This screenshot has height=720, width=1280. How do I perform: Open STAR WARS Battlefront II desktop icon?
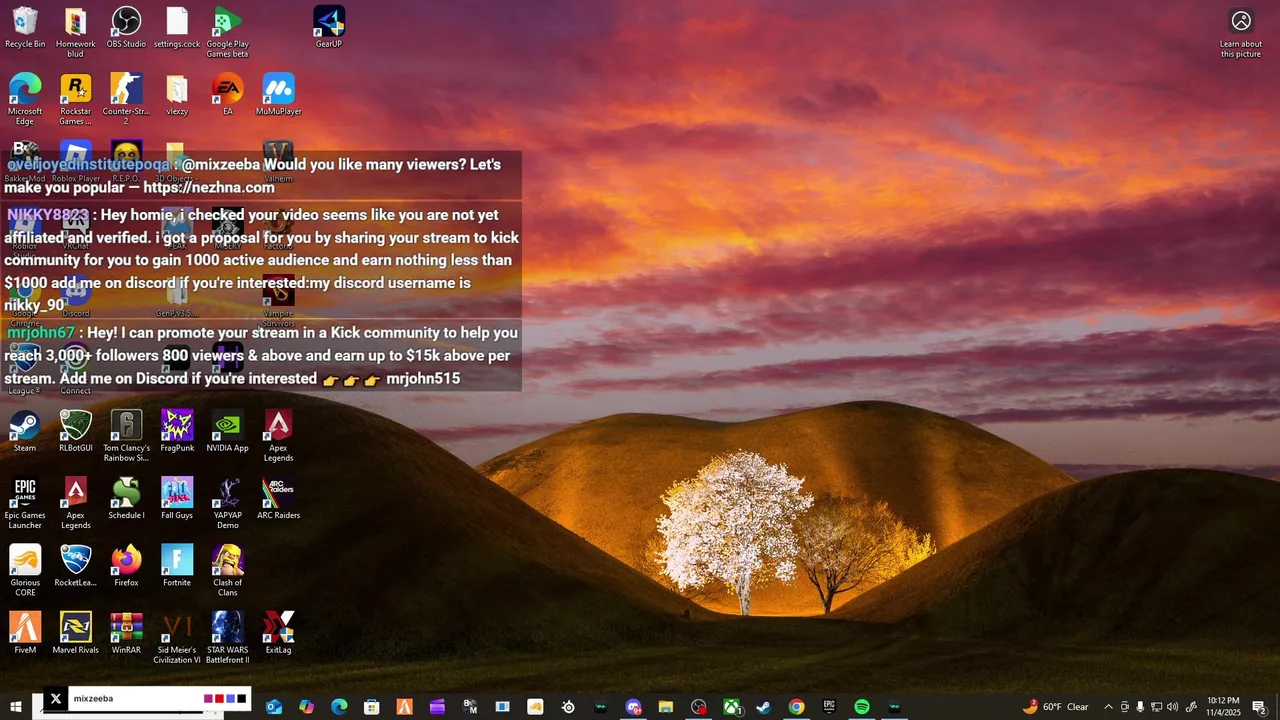227,637
